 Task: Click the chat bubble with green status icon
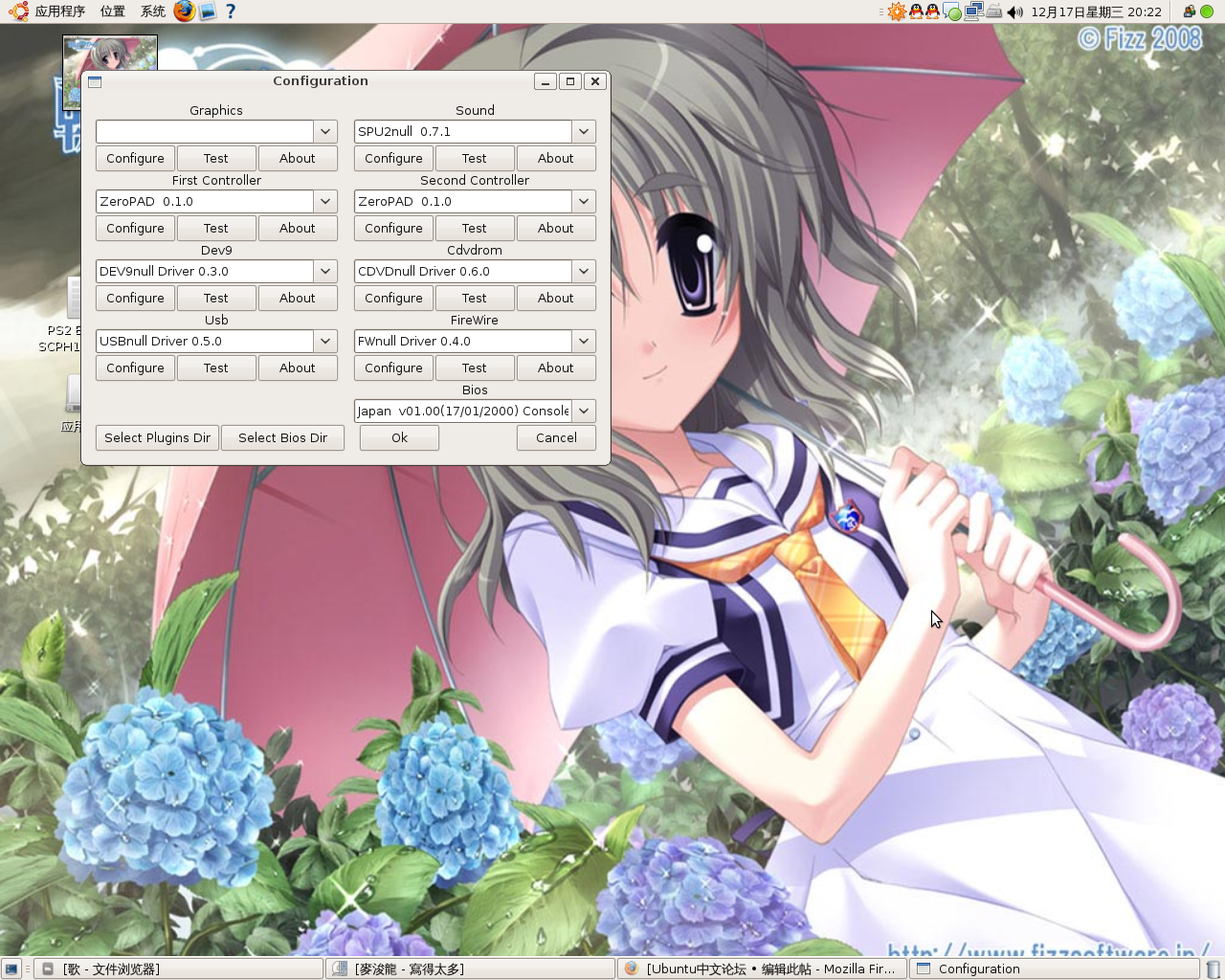(952, 11)
